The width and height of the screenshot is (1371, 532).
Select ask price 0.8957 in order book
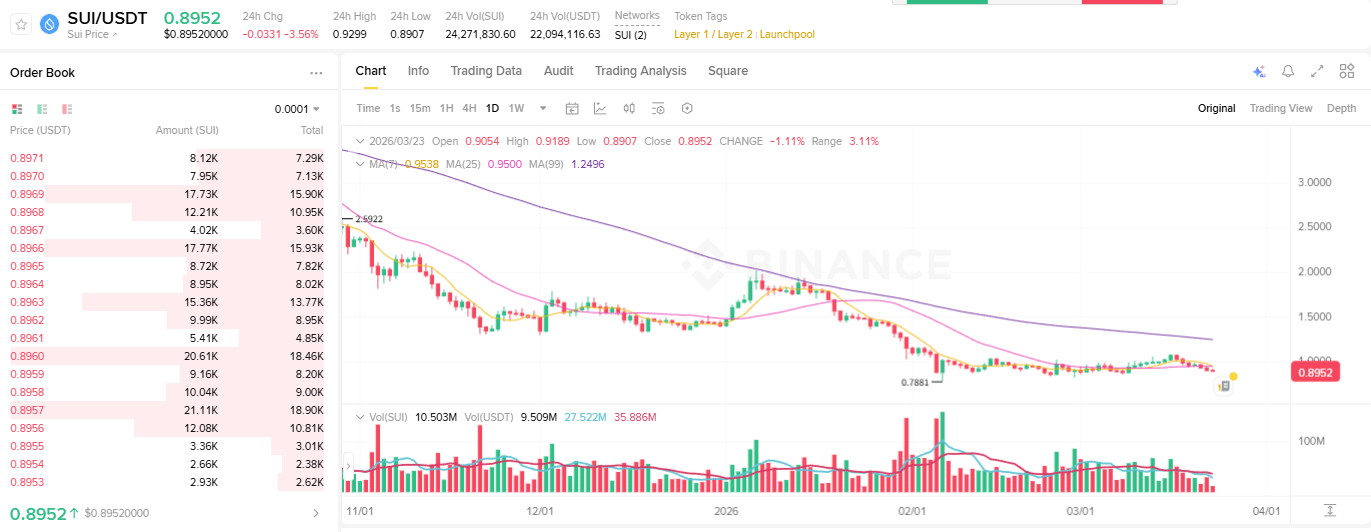[27, 410]
